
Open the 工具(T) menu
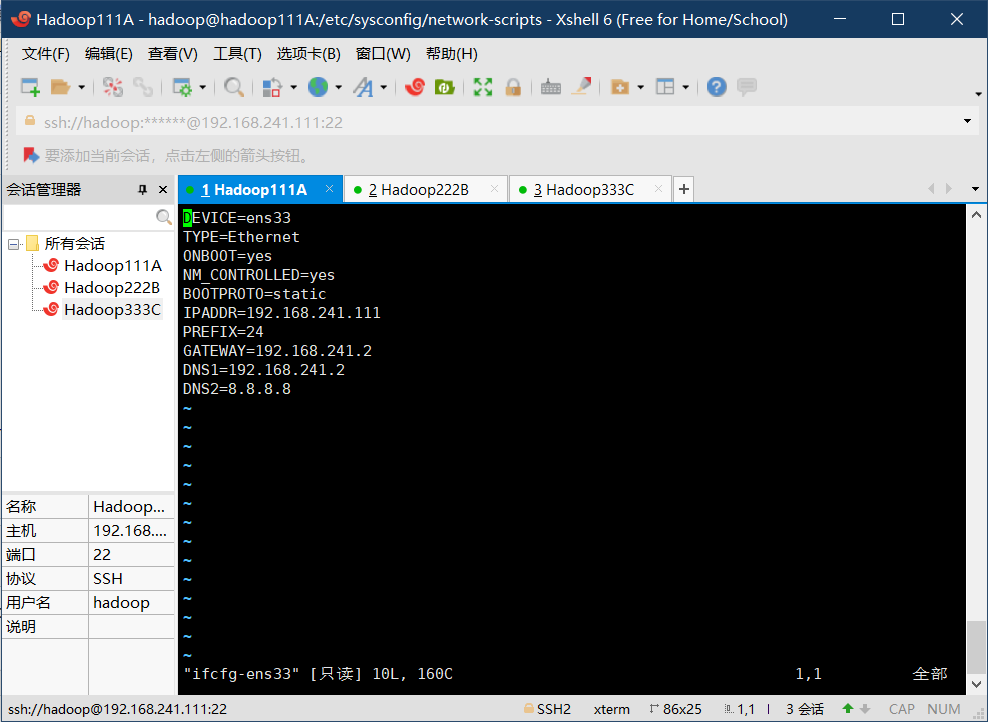(x=237, y=54)
